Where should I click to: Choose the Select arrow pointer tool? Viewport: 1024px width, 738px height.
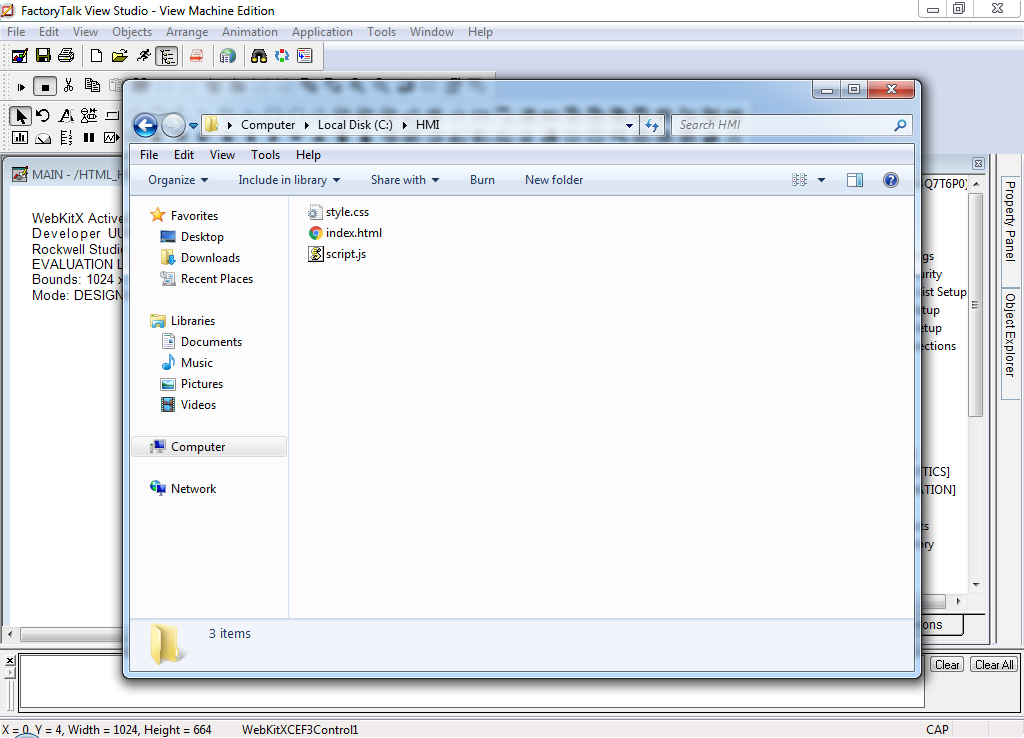point(20,116)
